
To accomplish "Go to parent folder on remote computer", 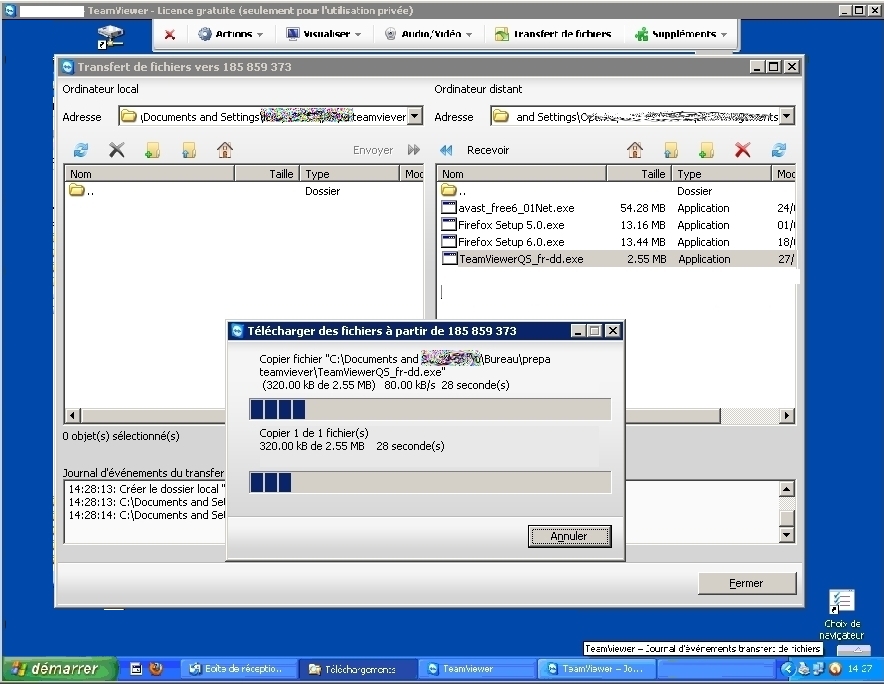I will 671,150.
